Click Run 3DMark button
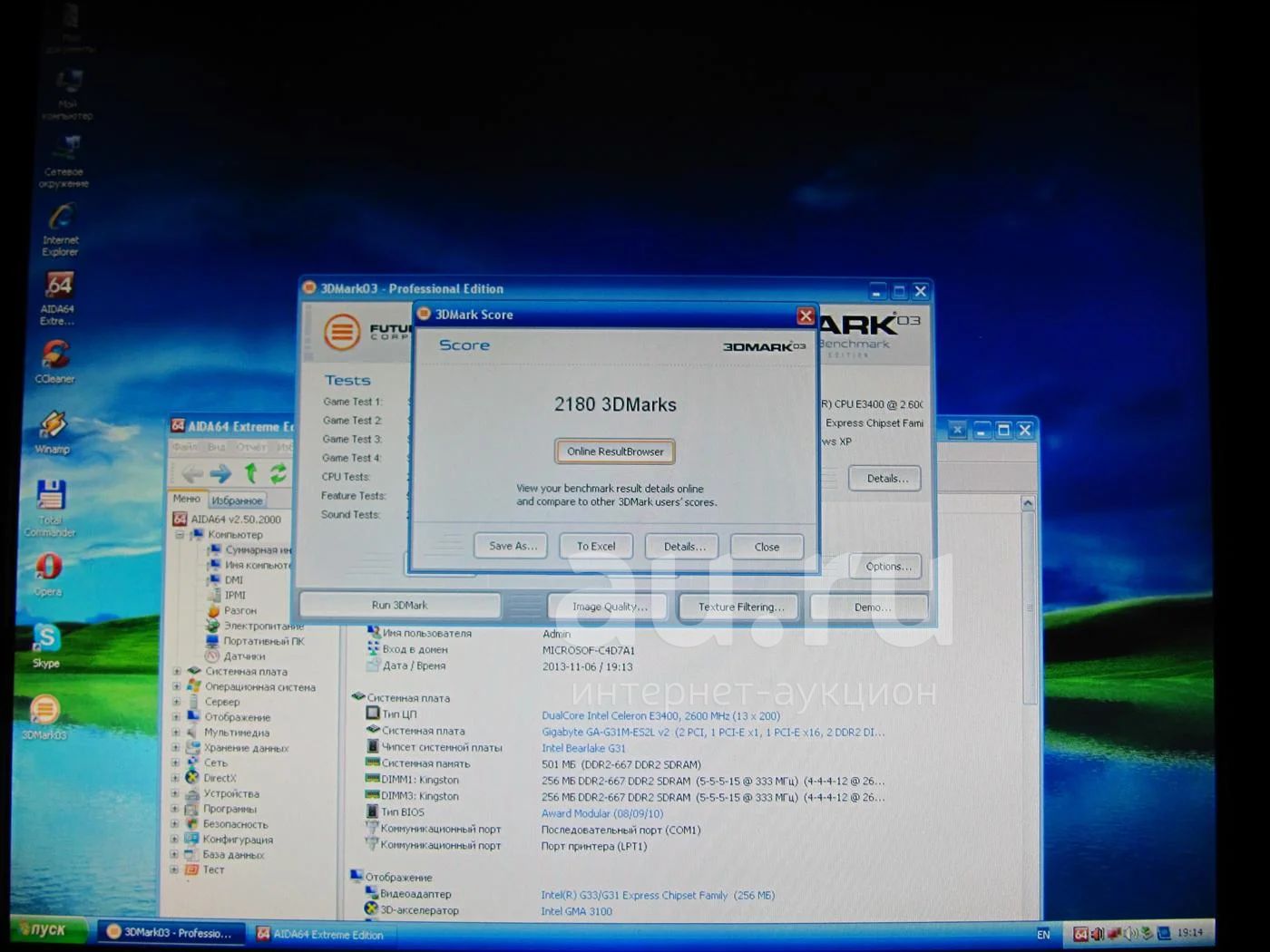The width and height of the screenshot is (1270, 952). coord(399,605)
